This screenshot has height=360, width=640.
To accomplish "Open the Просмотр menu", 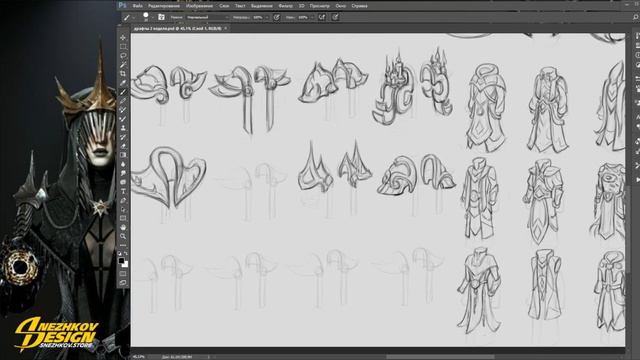I will 320,6.
